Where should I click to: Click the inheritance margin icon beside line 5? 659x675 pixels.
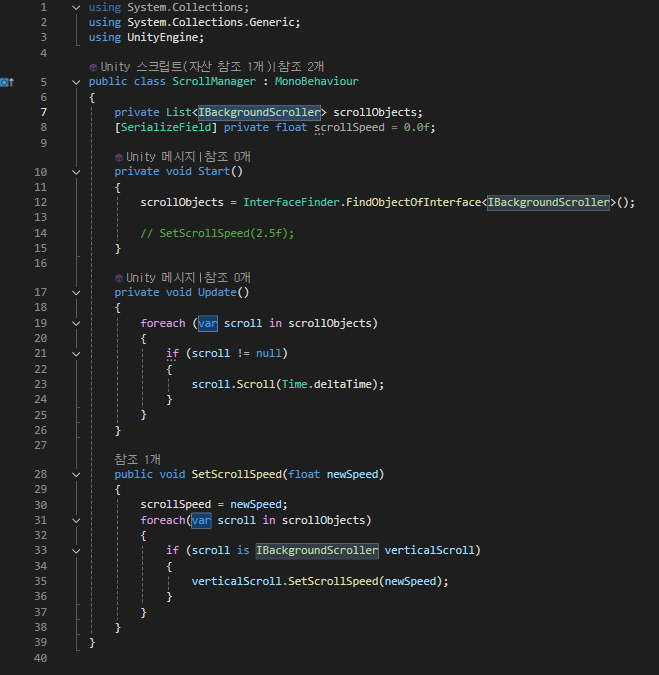[x=7, y=82]
